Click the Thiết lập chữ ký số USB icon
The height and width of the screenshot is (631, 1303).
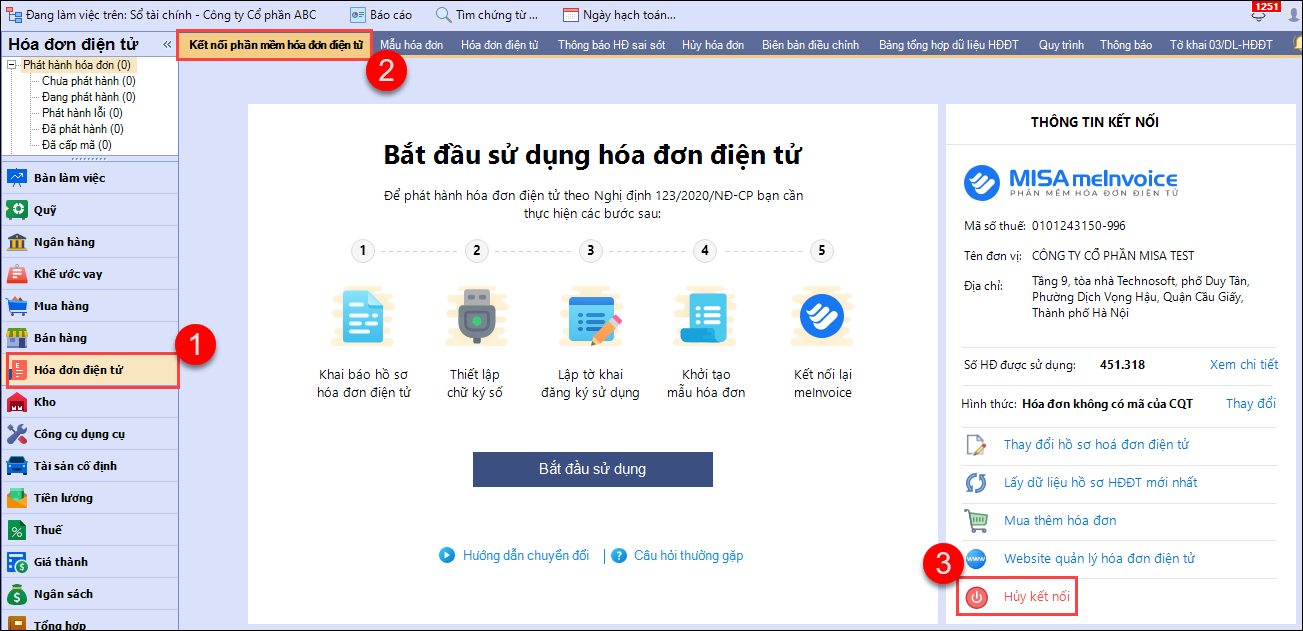pyautogui.click(x=475, y=317)
